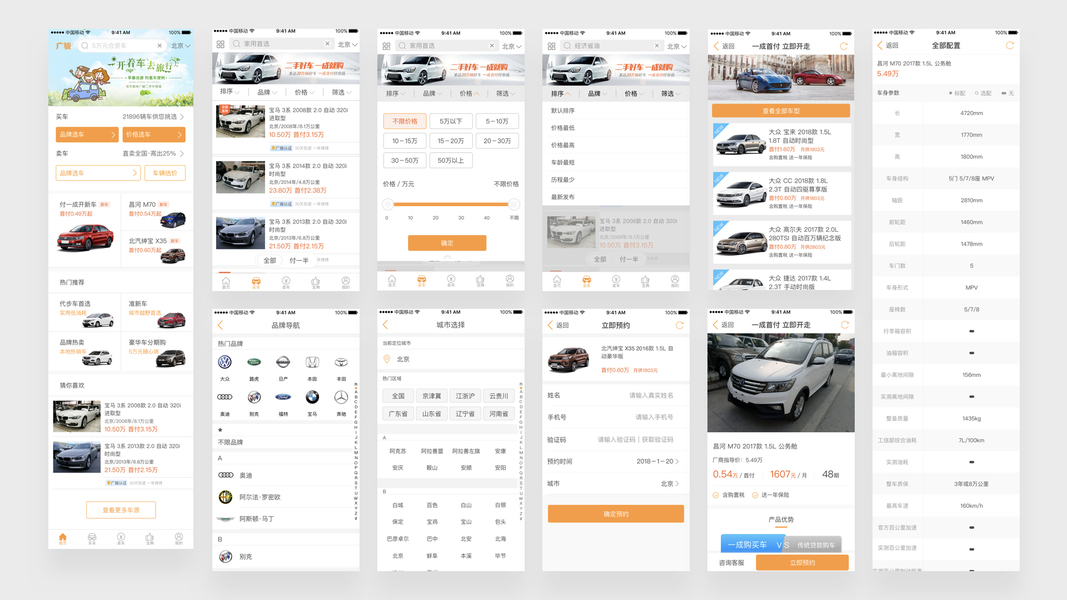Click refresh icon on 立即预约 screen
The width and height of the screenshot is (1067, 600).
pos(679,325)
